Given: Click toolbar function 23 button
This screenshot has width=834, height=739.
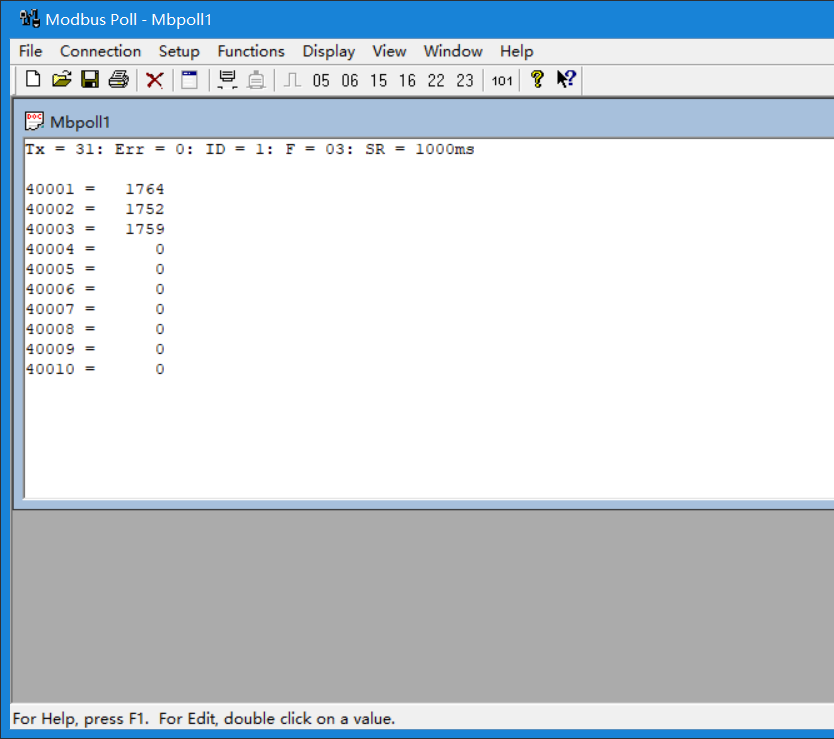Looking at the screenshot, I should tap(464, 80).
